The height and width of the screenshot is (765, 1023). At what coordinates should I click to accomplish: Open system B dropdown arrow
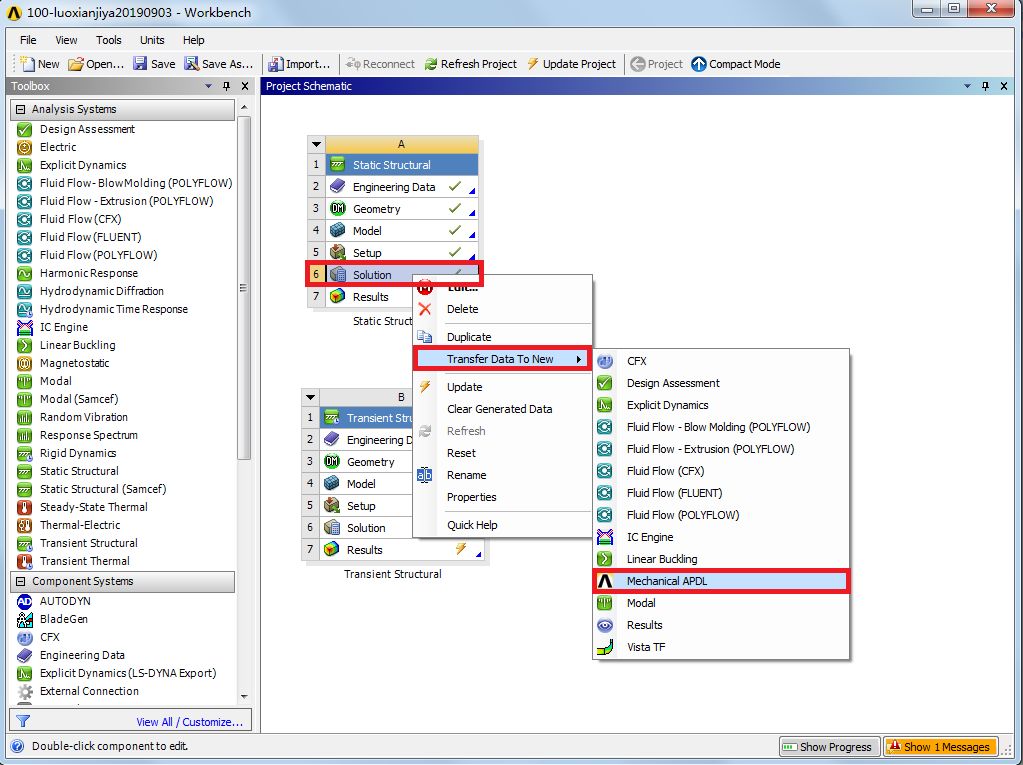point(311,397)
